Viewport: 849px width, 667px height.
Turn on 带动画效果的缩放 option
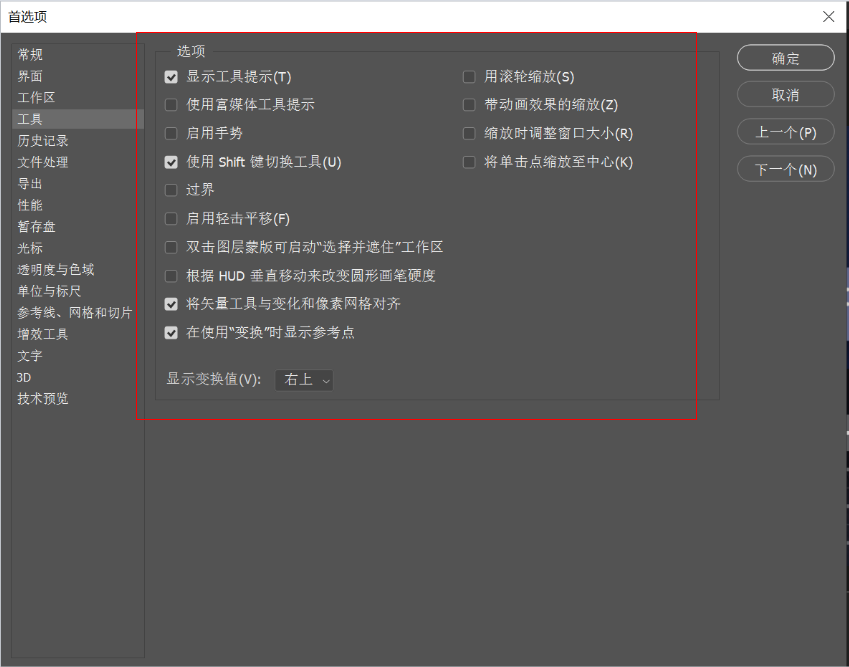pyautogui.click(x=469, y=105)
